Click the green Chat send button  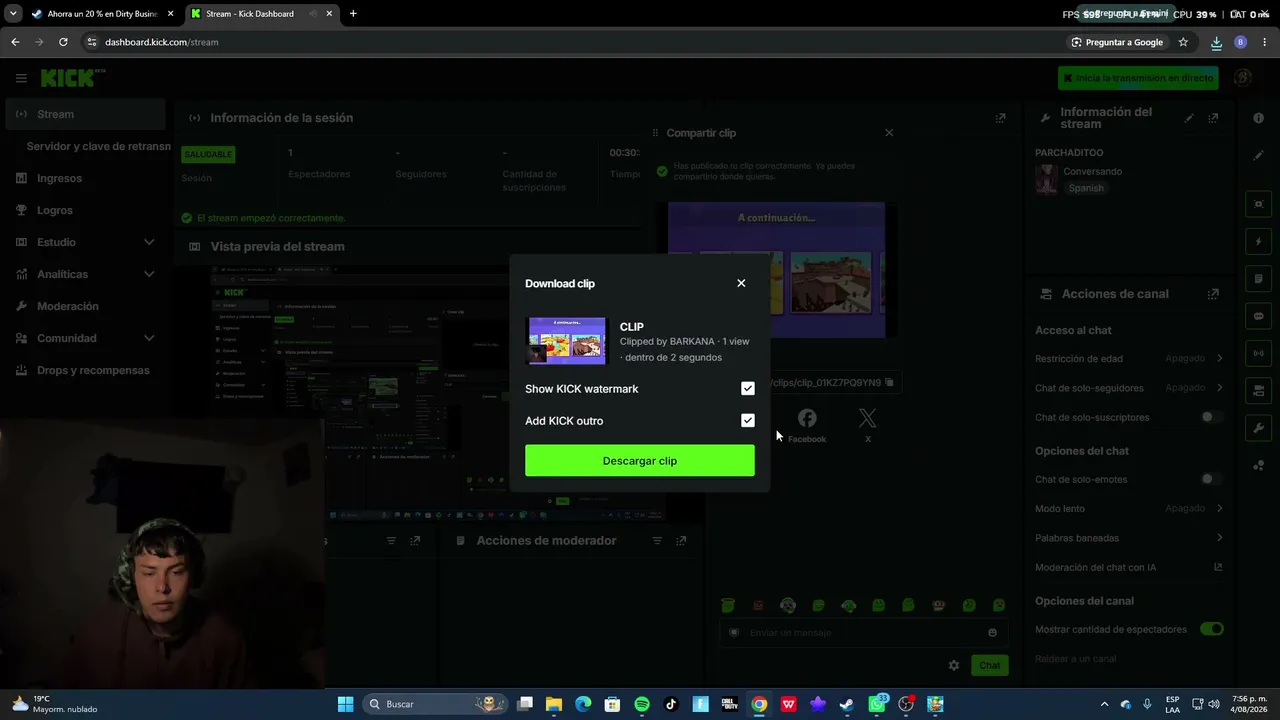(x=989, y=665)
